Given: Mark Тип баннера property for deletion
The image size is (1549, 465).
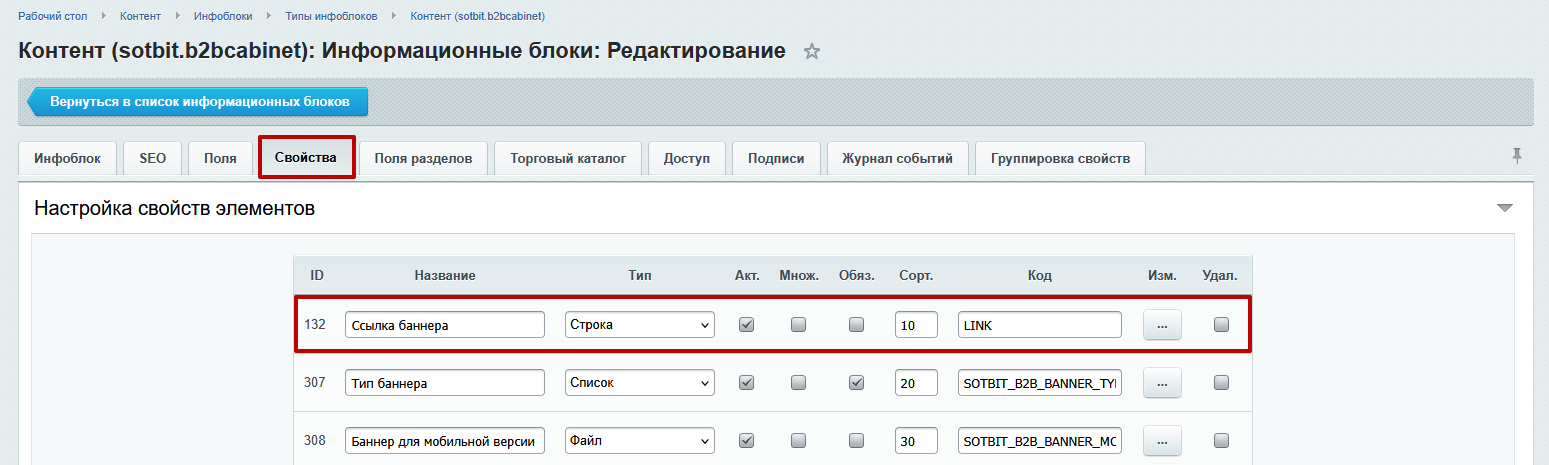Looking at the screenshot, I should 1220,382.
